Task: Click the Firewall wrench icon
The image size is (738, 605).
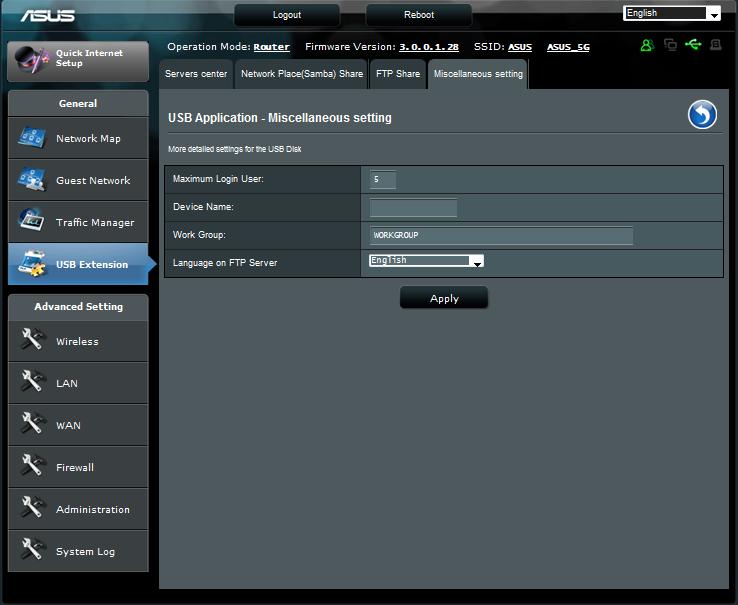Action: 32,465
